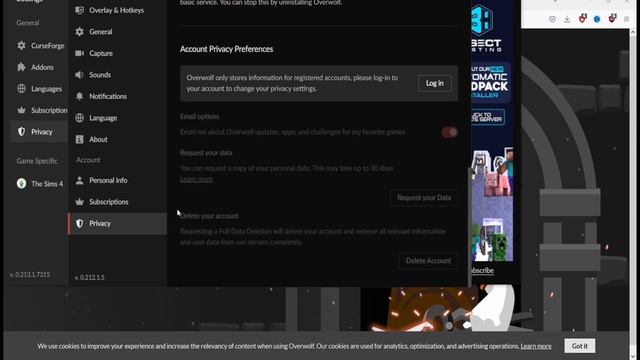
Task: Open Learn more link in cookie banner
Action: 536,346
